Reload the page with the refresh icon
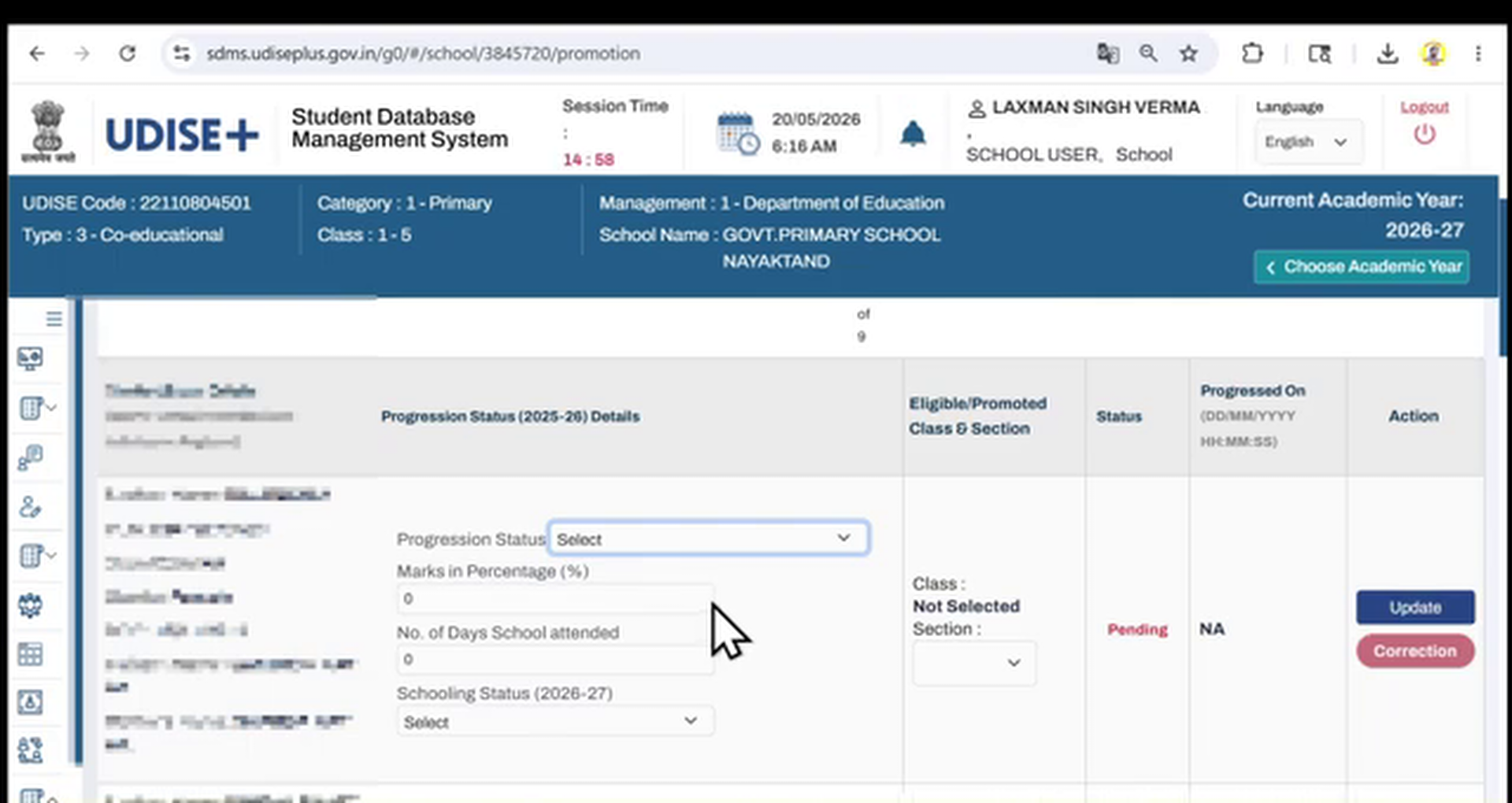1512x803 pixels. (127, 54)
